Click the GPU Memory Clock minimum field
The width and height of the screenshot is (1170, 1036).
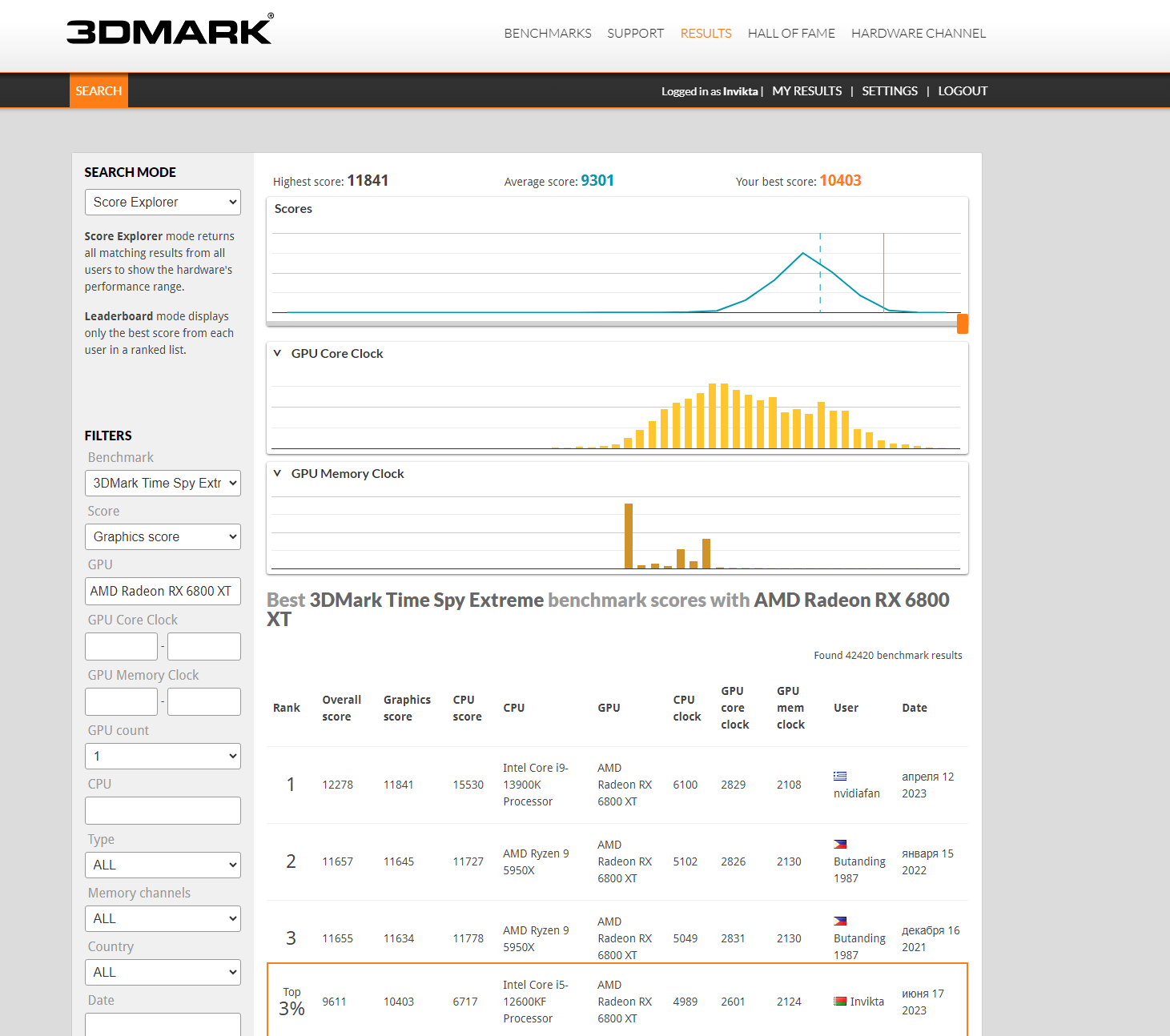[121, 701]
